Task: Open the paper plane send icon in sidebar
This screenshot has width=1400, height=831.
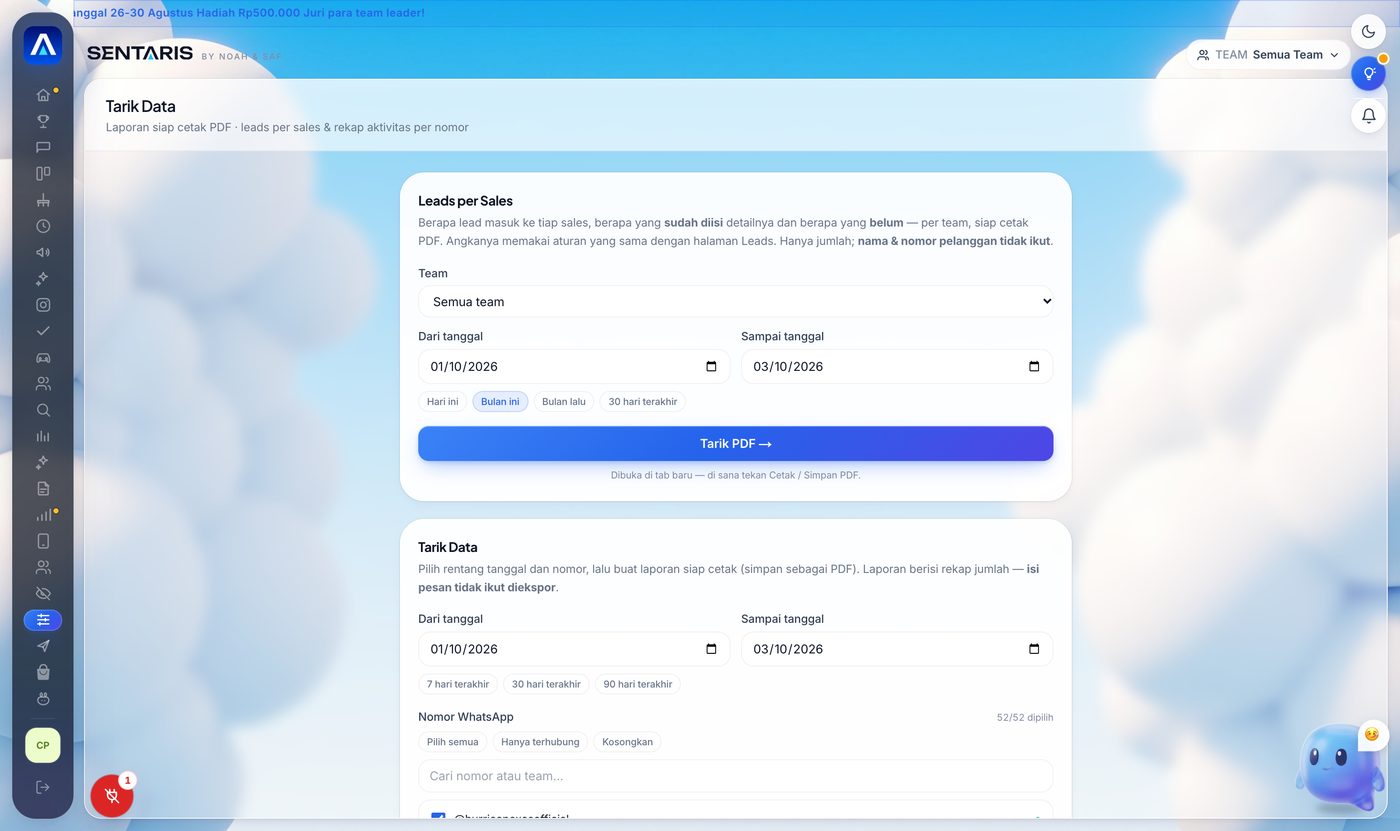Action: pos(43,646)
